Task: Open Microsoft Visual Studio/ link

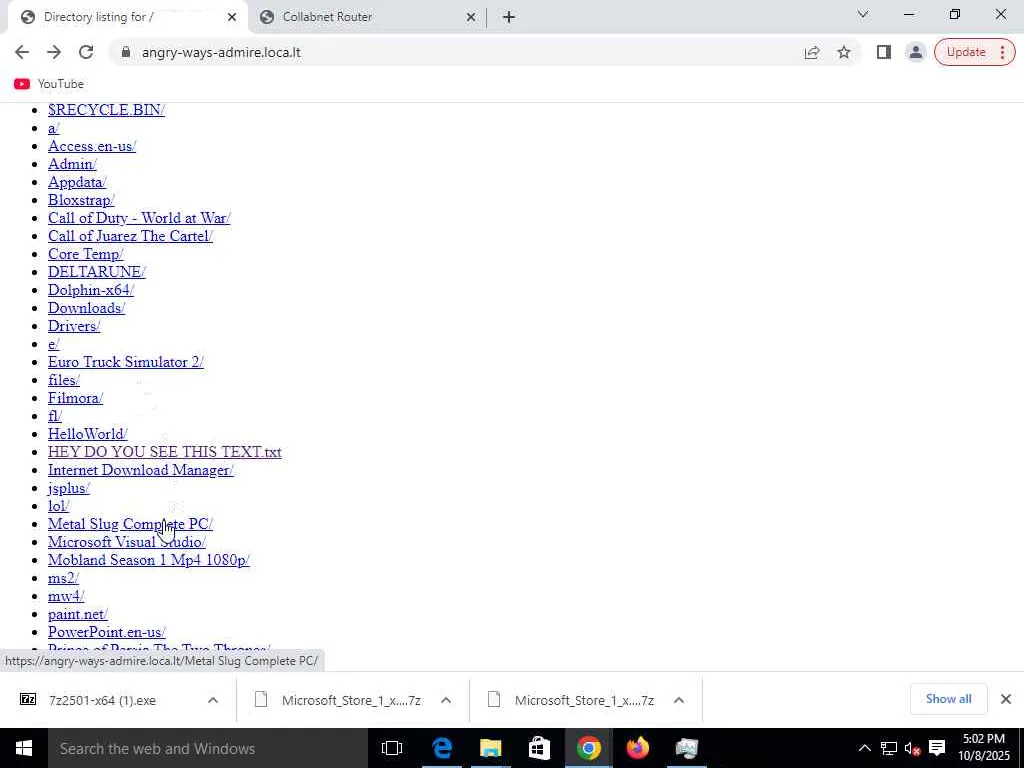Action: 127,541
